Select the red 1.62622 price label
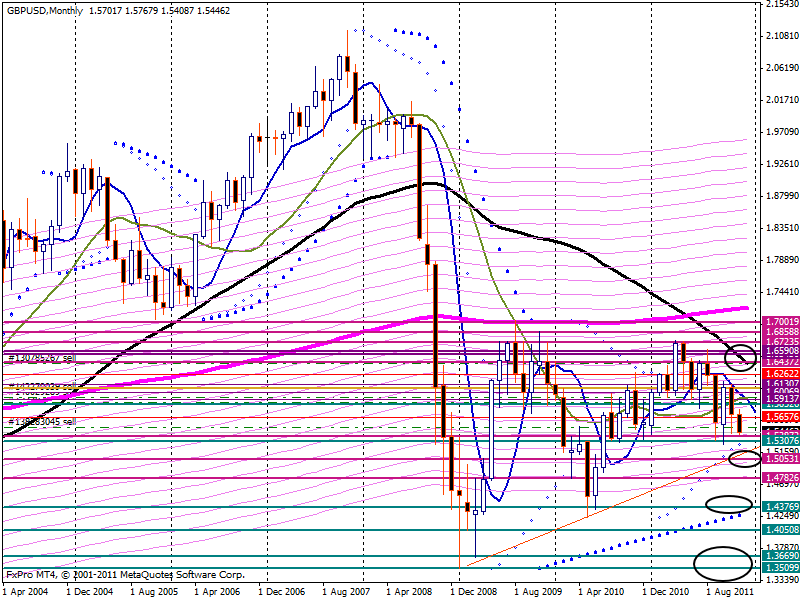This screenshot has height=600, width=800. [x=781, y=373]
